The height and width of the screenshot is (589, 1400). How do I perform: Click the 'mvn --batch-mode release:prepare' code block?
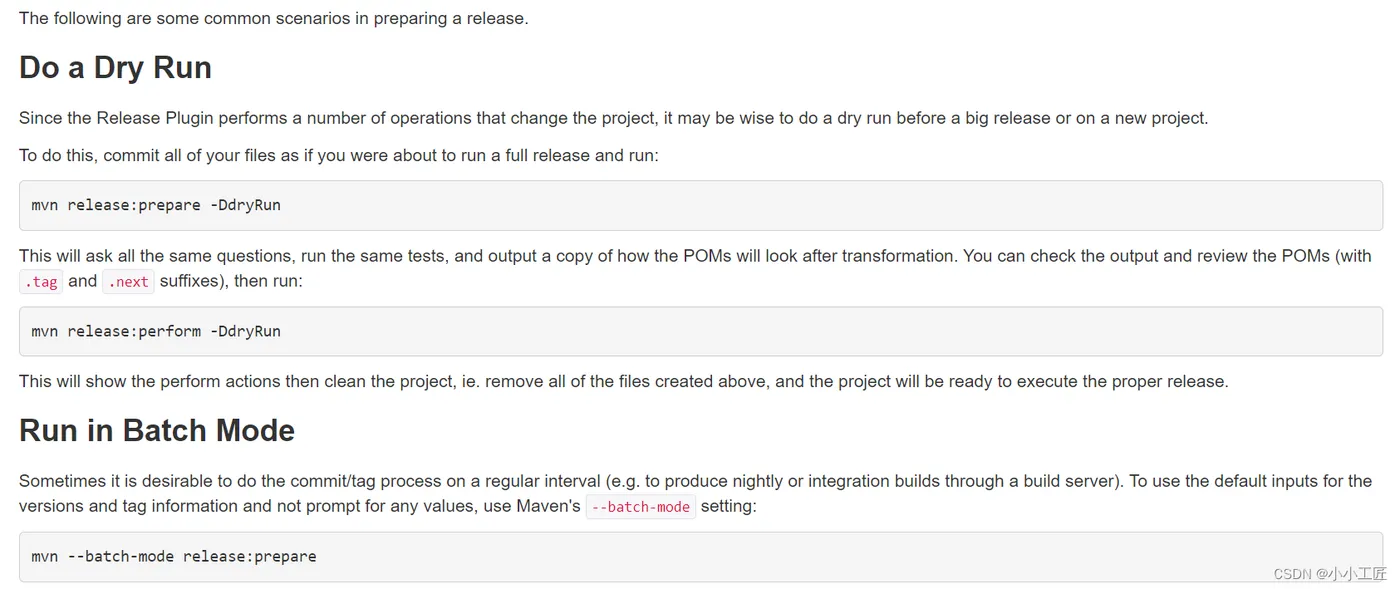coord(701,556)
